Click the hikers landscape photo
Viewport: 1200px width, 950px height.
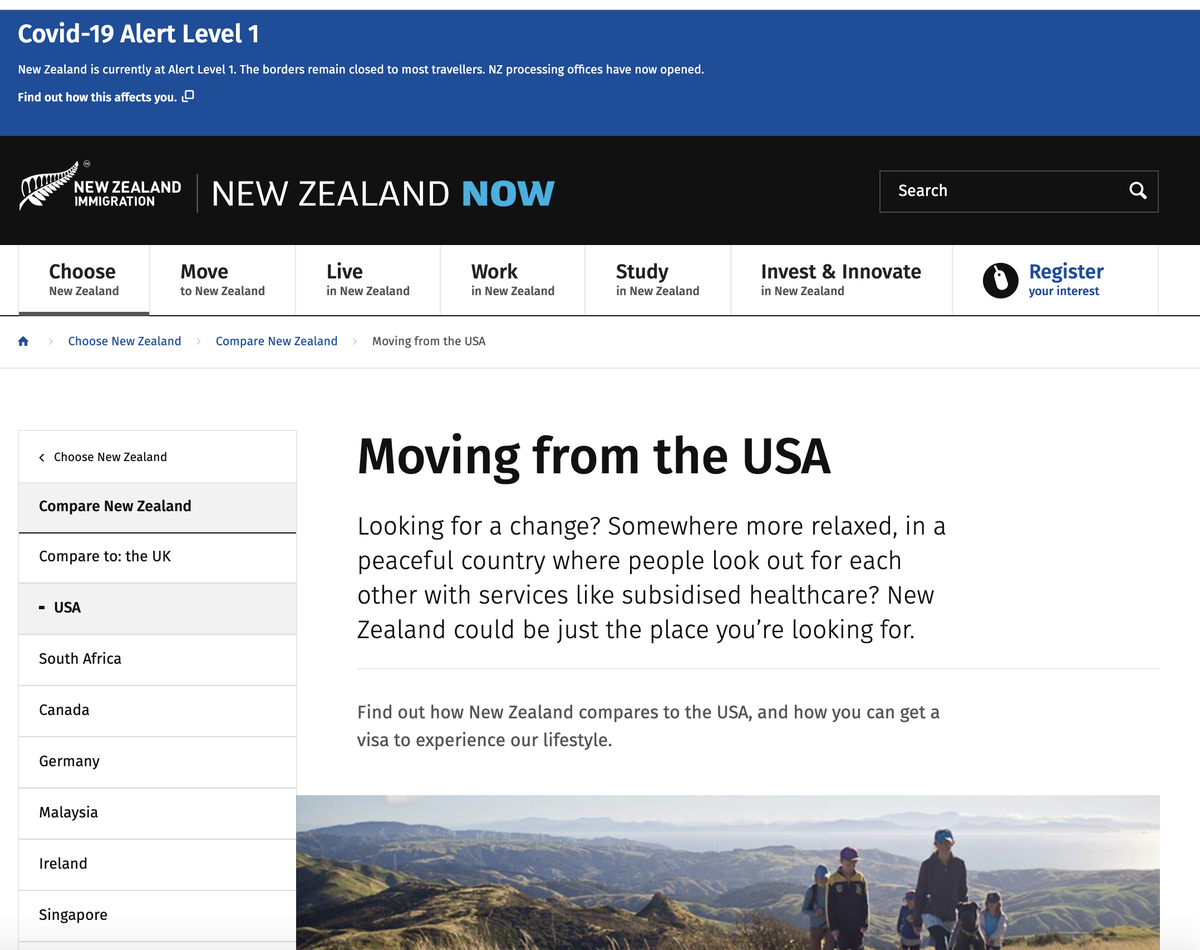pyautogui.click(x=728, y=872)
